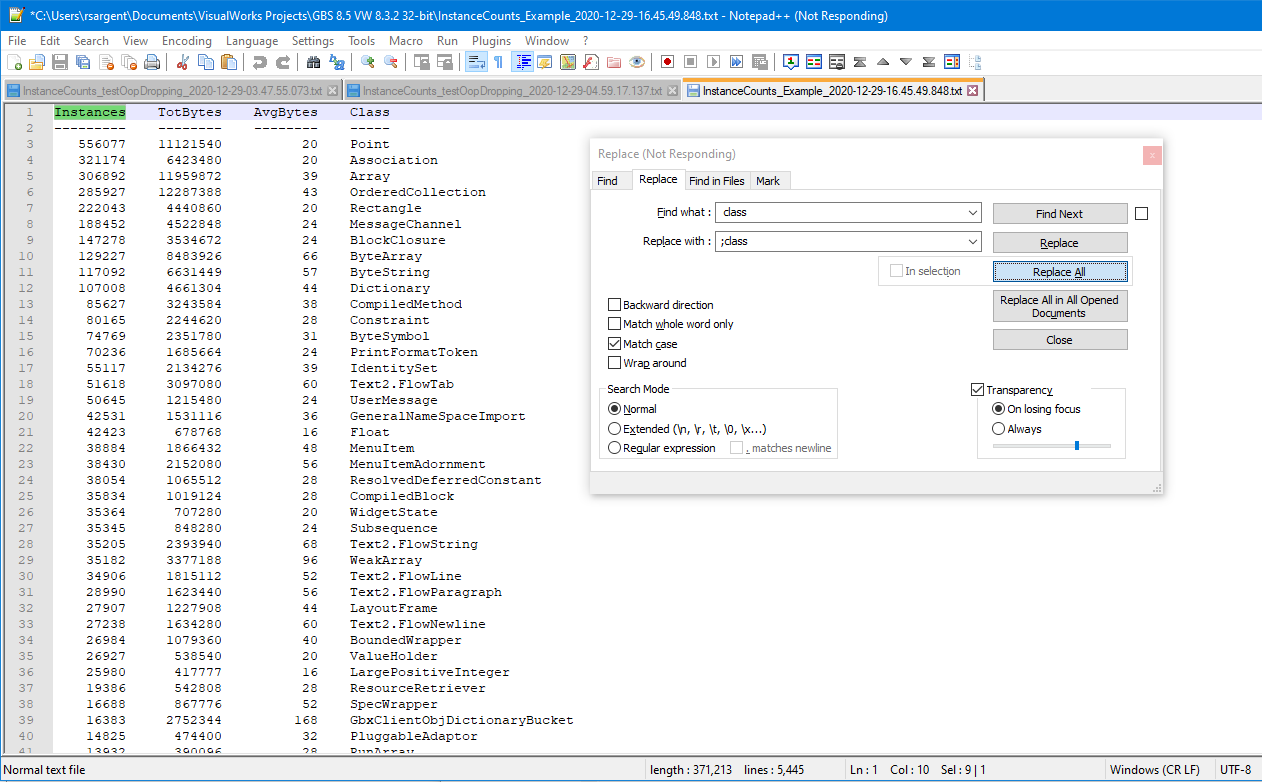Playback the recorded macro
This screenshot has width=1262, height=782.
click(x=712, y=61)
